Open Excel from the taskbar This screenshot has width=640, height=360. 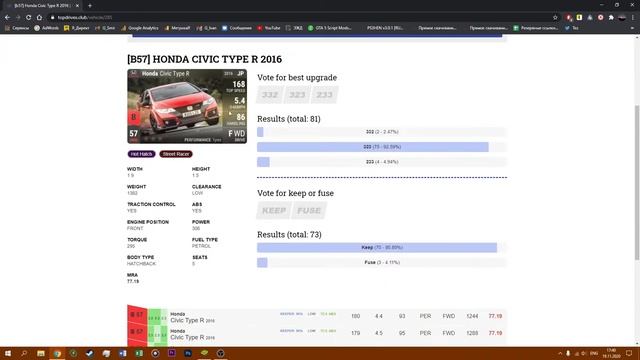pos(139,353)
